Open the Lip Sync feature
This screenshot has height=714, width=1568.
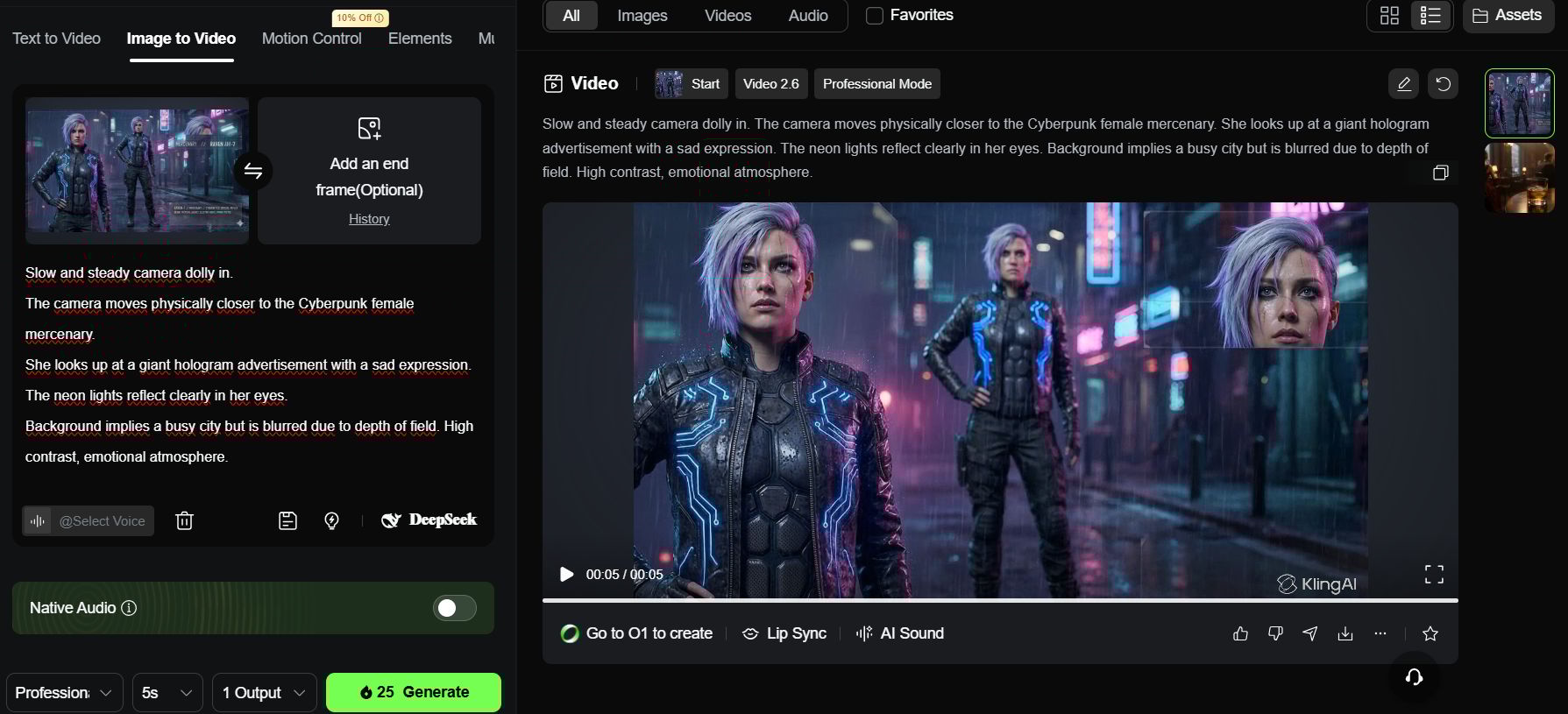tap(784, 633)
